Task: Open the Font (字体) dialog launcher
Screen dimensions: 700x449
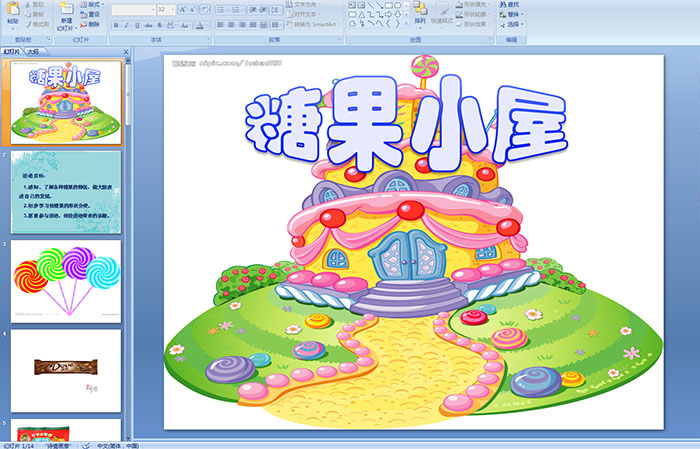Action: [208, 40]
